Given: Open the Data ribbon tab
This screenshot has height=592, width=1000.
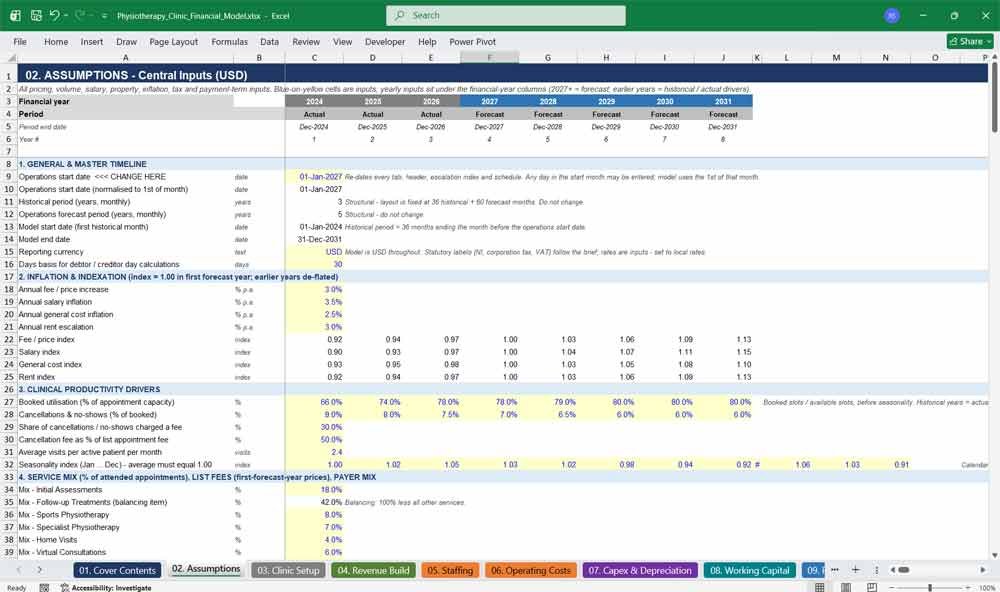Looking at the screenshot, I should [269, 41].
